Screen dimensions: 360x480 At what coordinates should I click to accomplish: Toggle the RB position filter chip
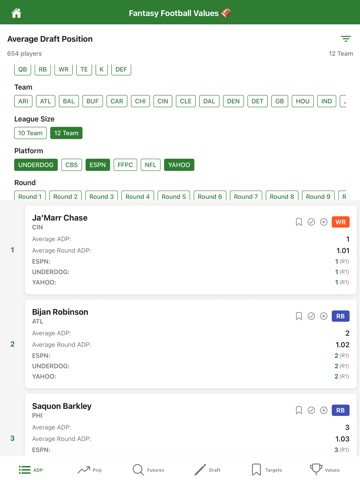(x=42, y=69)
